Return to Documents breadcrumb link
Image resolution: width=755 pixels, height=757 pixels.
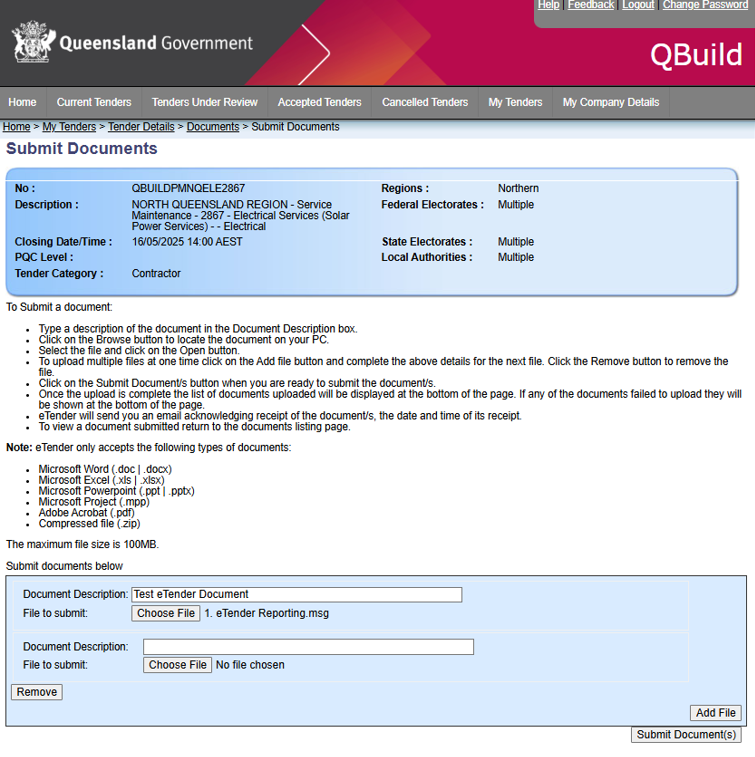tap(213, 127)
